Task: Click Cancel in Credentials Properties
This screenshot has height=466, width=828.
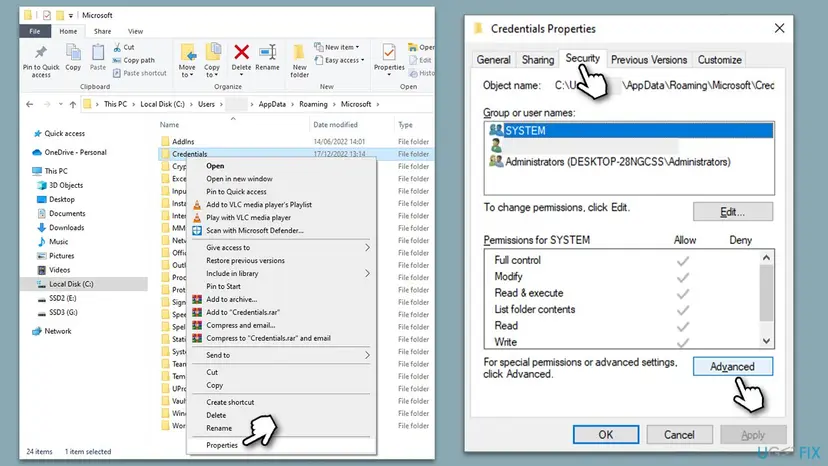Action: tap(679, 435)
